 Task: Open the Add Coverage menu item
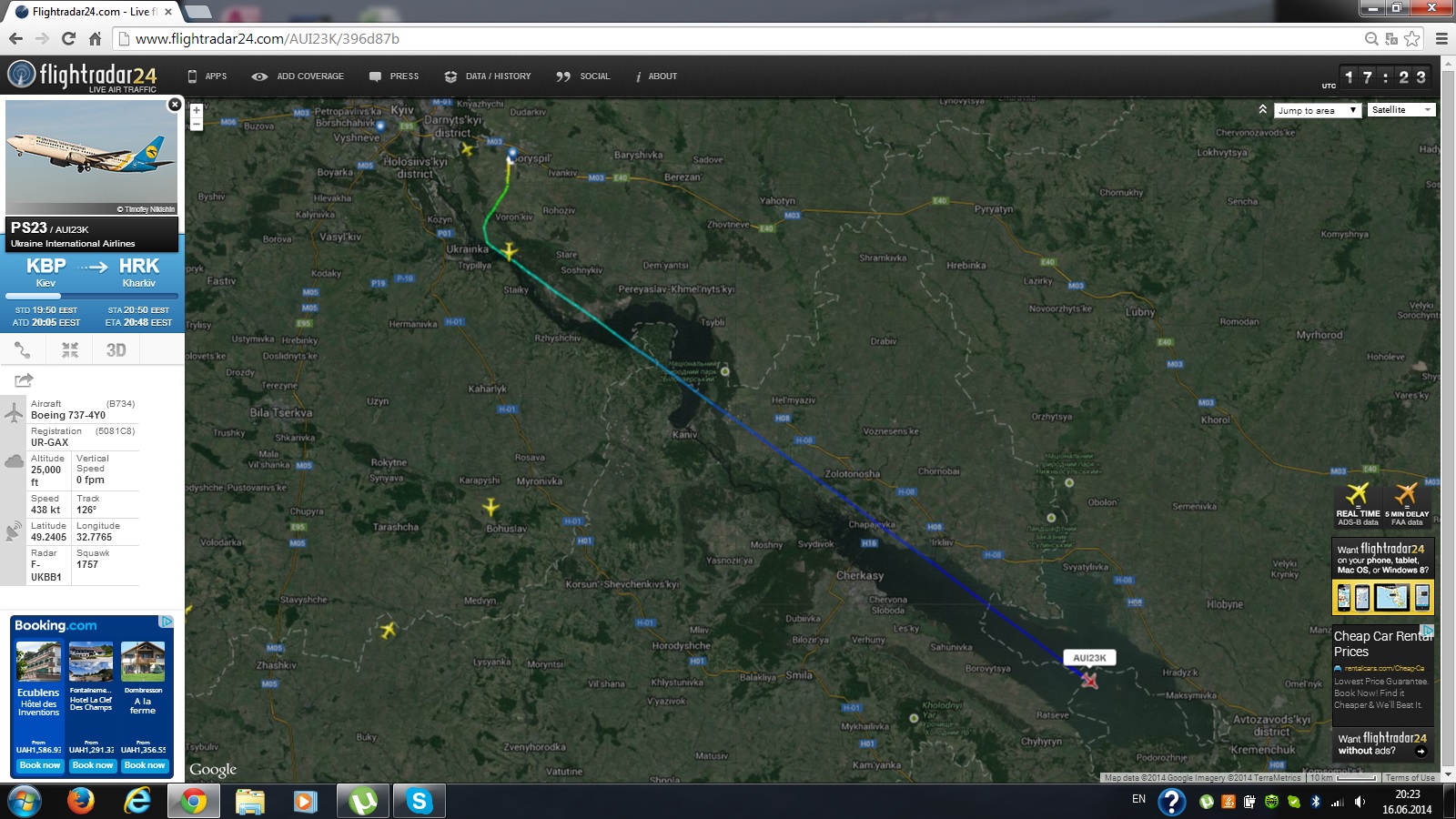(298, 76)
